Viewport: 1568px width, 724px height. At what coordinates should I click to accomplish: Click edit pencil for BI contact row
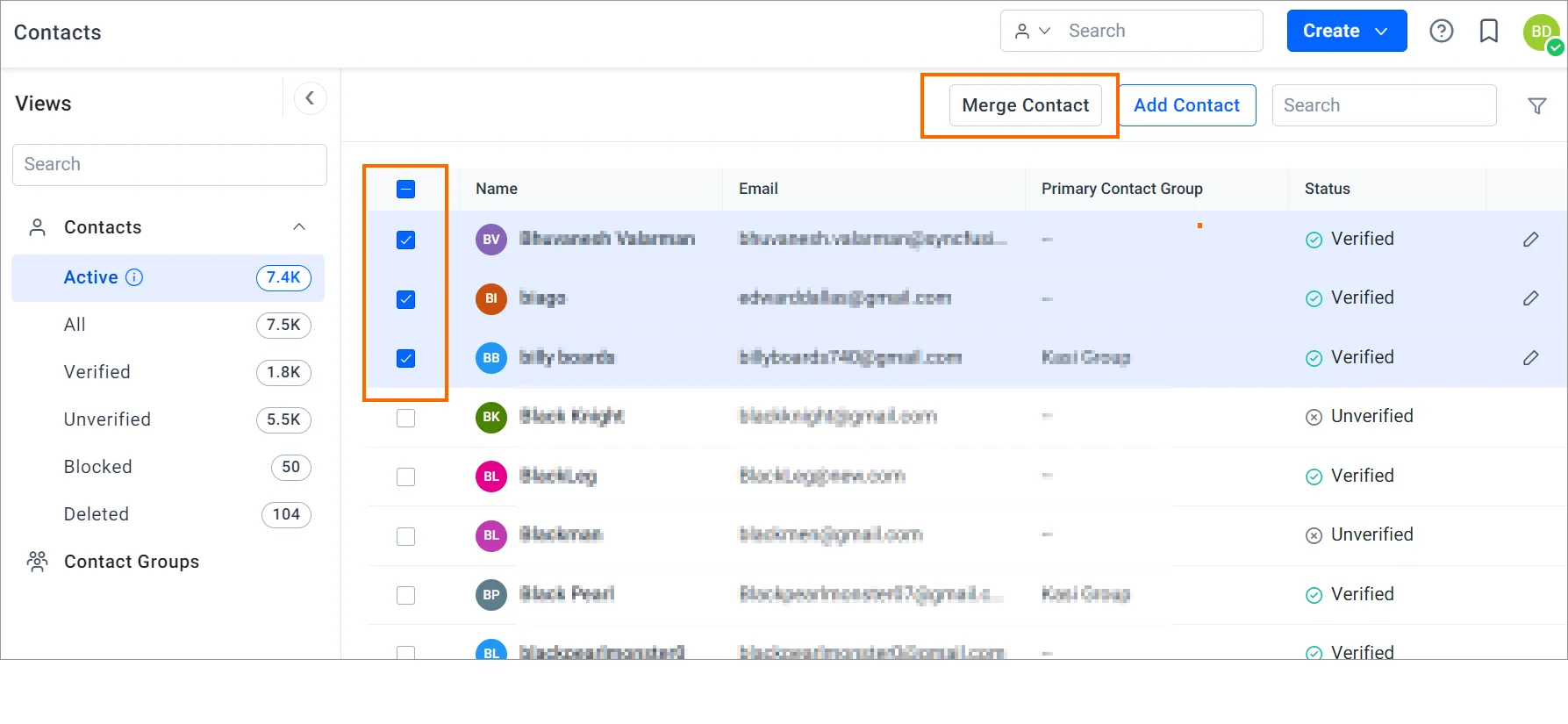pyautogui.click(x=1530, y=298)
